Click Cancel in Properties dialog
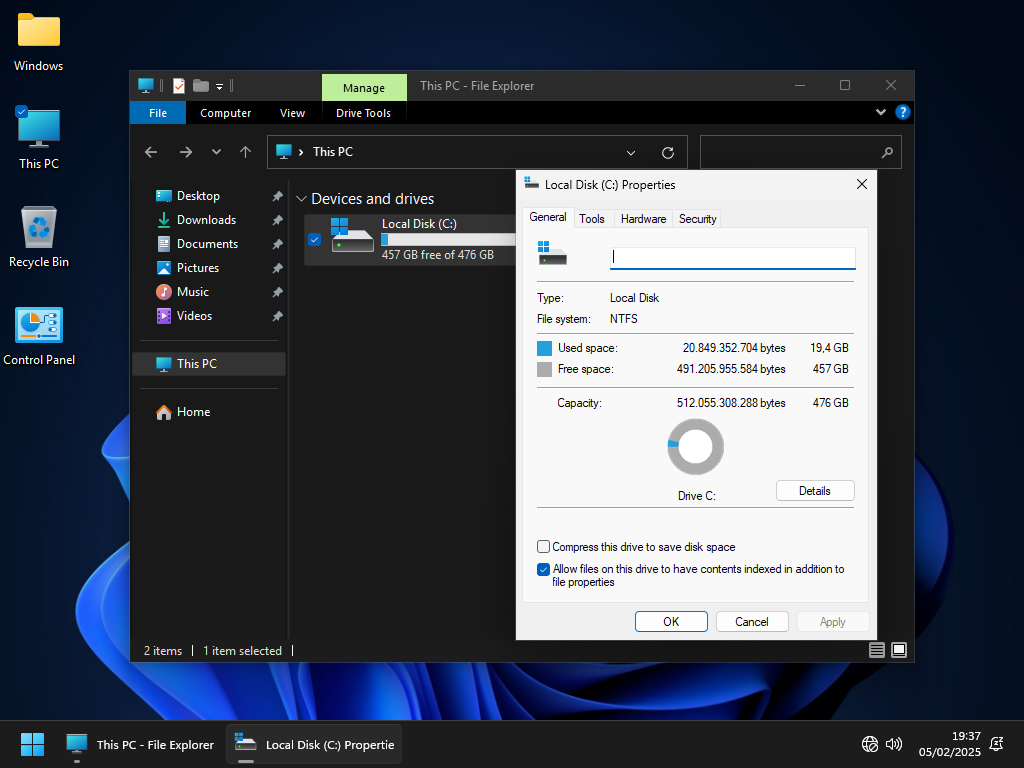This screenshot has width=1024, height=768. click(752, 622)
